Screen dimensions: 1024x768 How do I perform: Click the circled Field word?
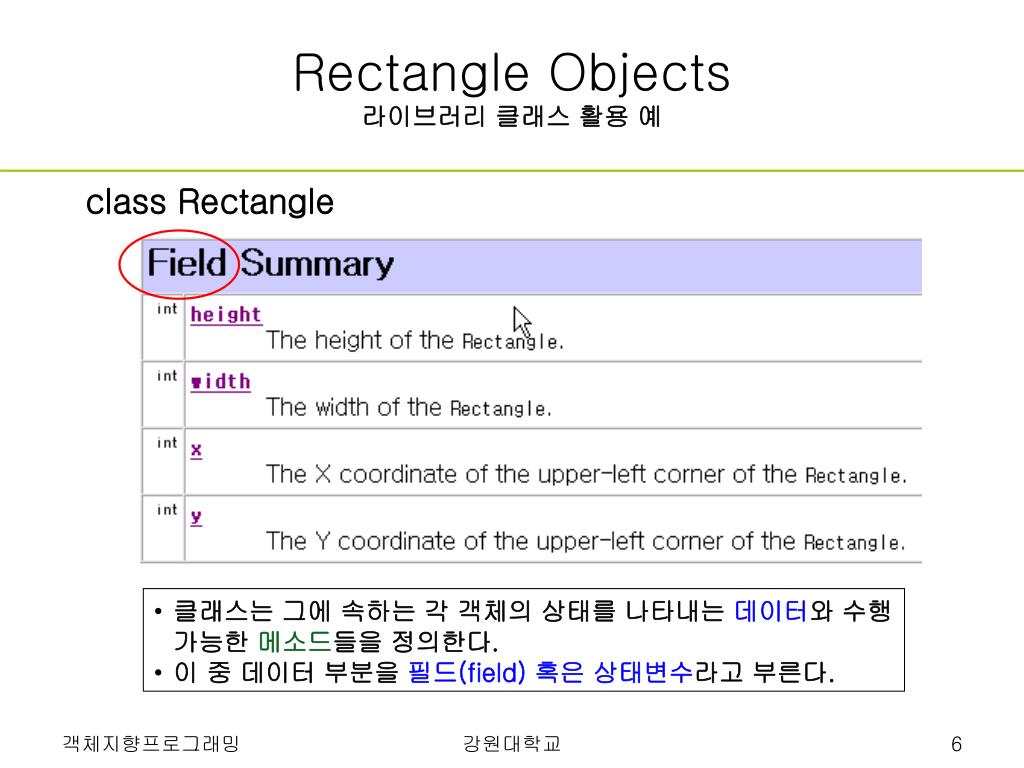click(x=187, y=263)
